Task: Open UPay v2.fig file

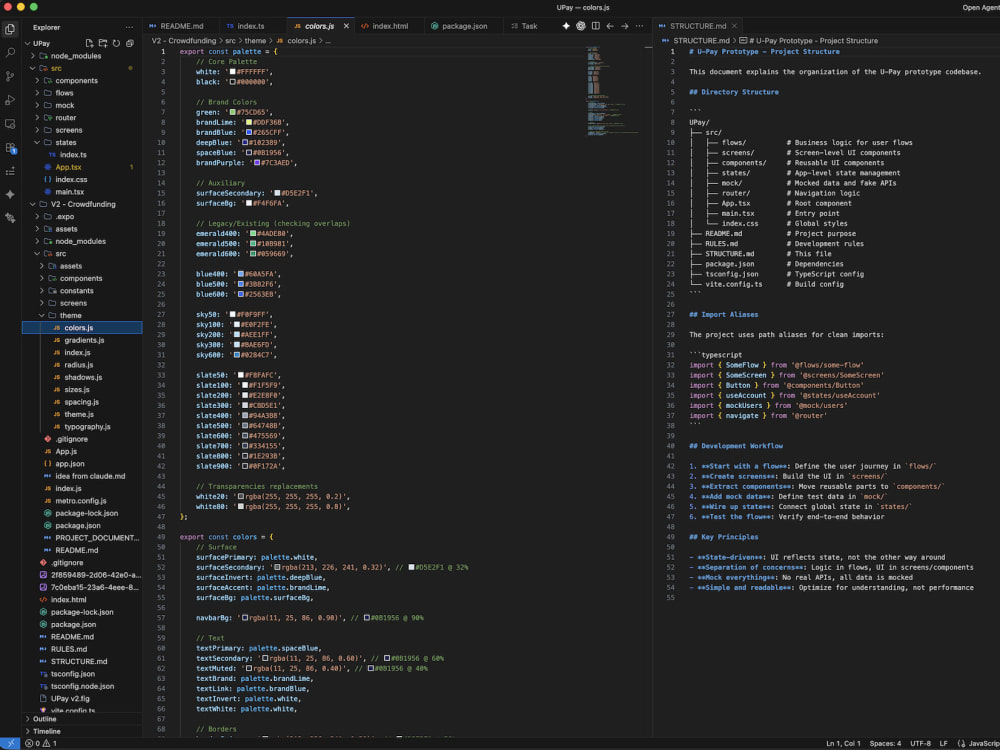Action: tap(70, 699)
